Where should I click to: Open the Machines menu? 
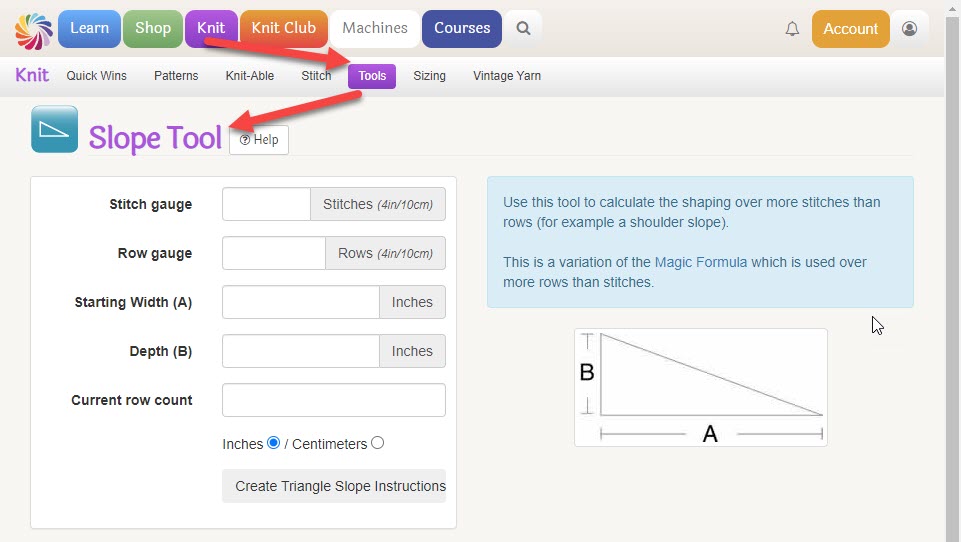point(374,28)
